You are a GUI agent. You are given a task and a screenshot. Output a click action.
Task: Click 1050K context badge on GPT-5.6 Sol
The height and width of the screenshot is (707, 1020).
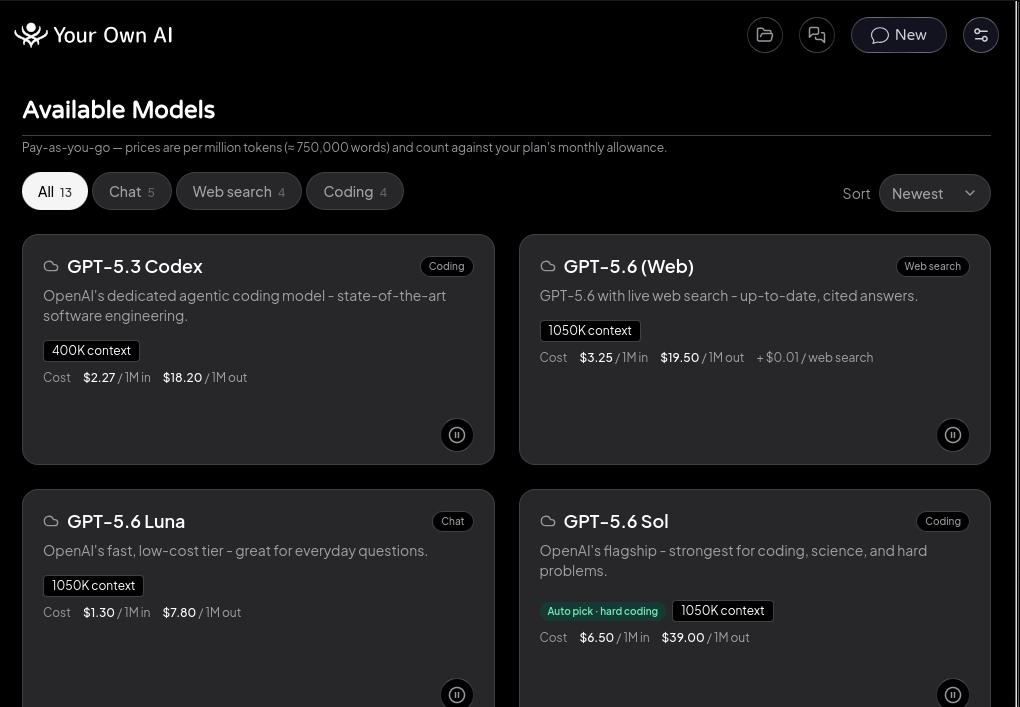[x=723, y=611]
